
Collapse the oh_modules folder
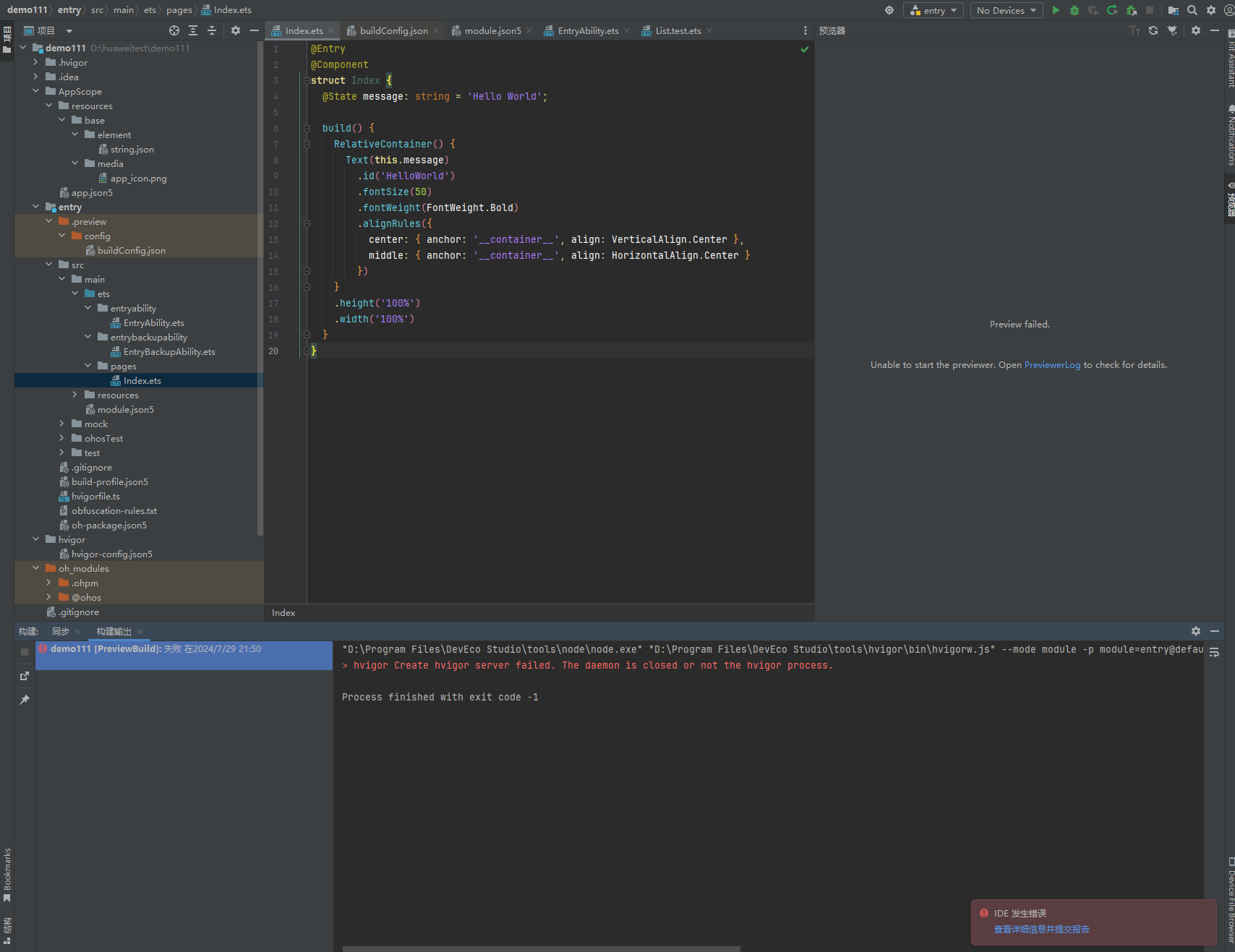click(35, 568)
